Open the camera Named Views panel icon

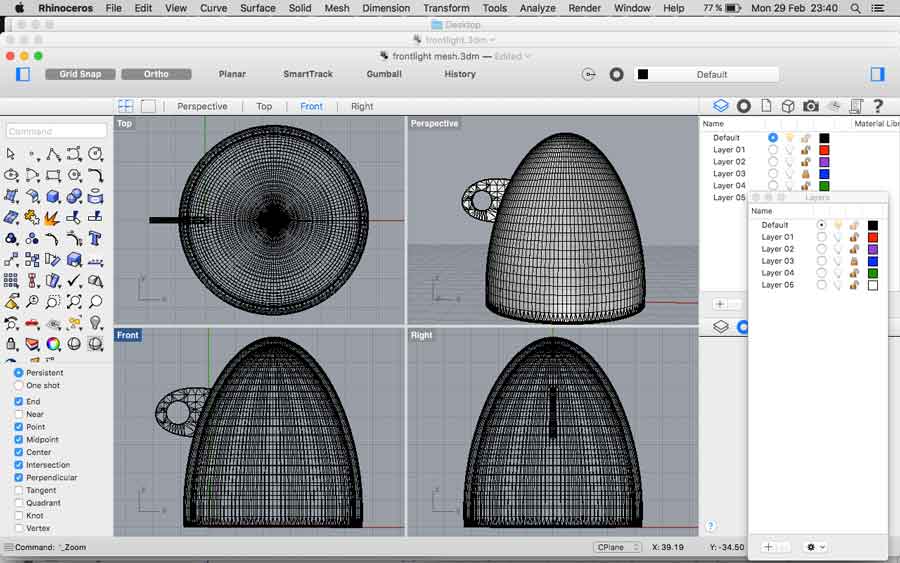pos(810,106)
